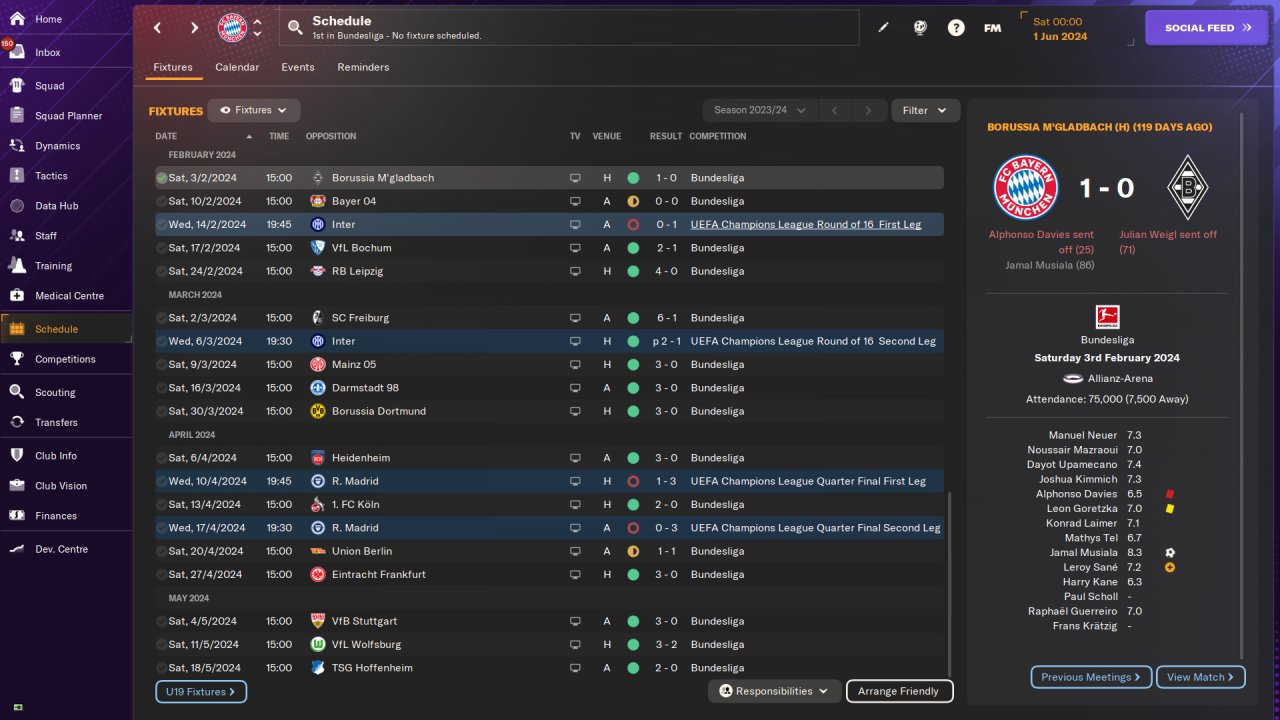The width and height of the screenshot is (1280, 720).
Task: Click the Bundesliga logo in match details
Action: tap(1107, 317)
